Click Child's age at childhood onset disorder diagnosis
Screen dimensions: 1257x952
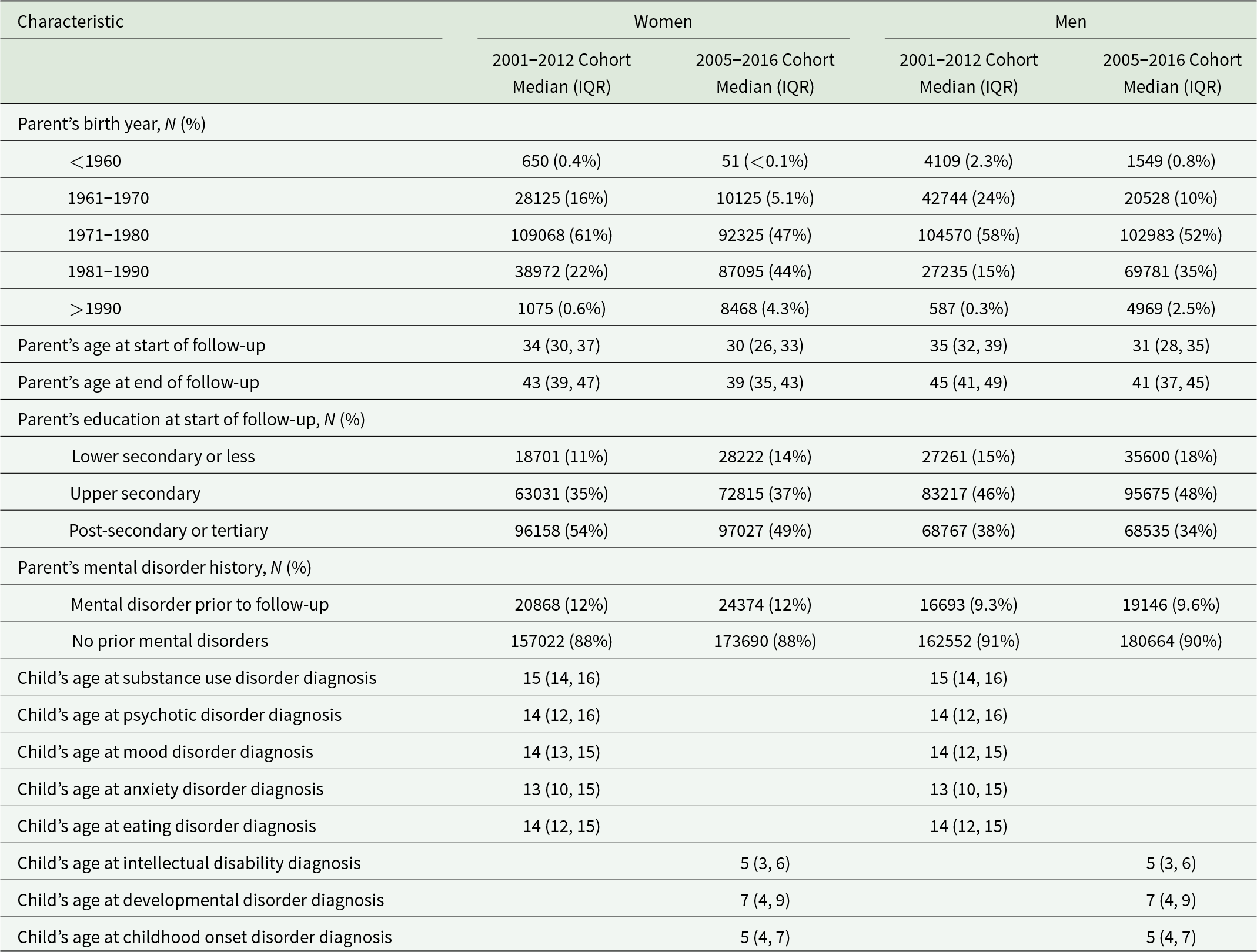click(x=205, y=937)
